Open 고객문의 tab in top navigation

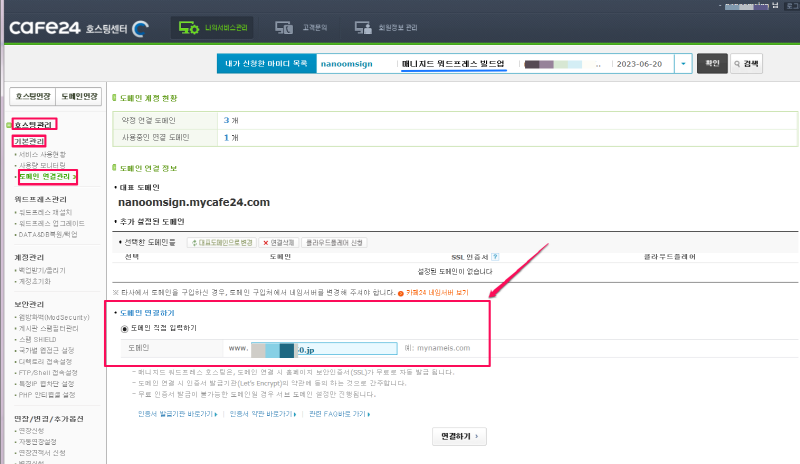click(x=305, y=28)
